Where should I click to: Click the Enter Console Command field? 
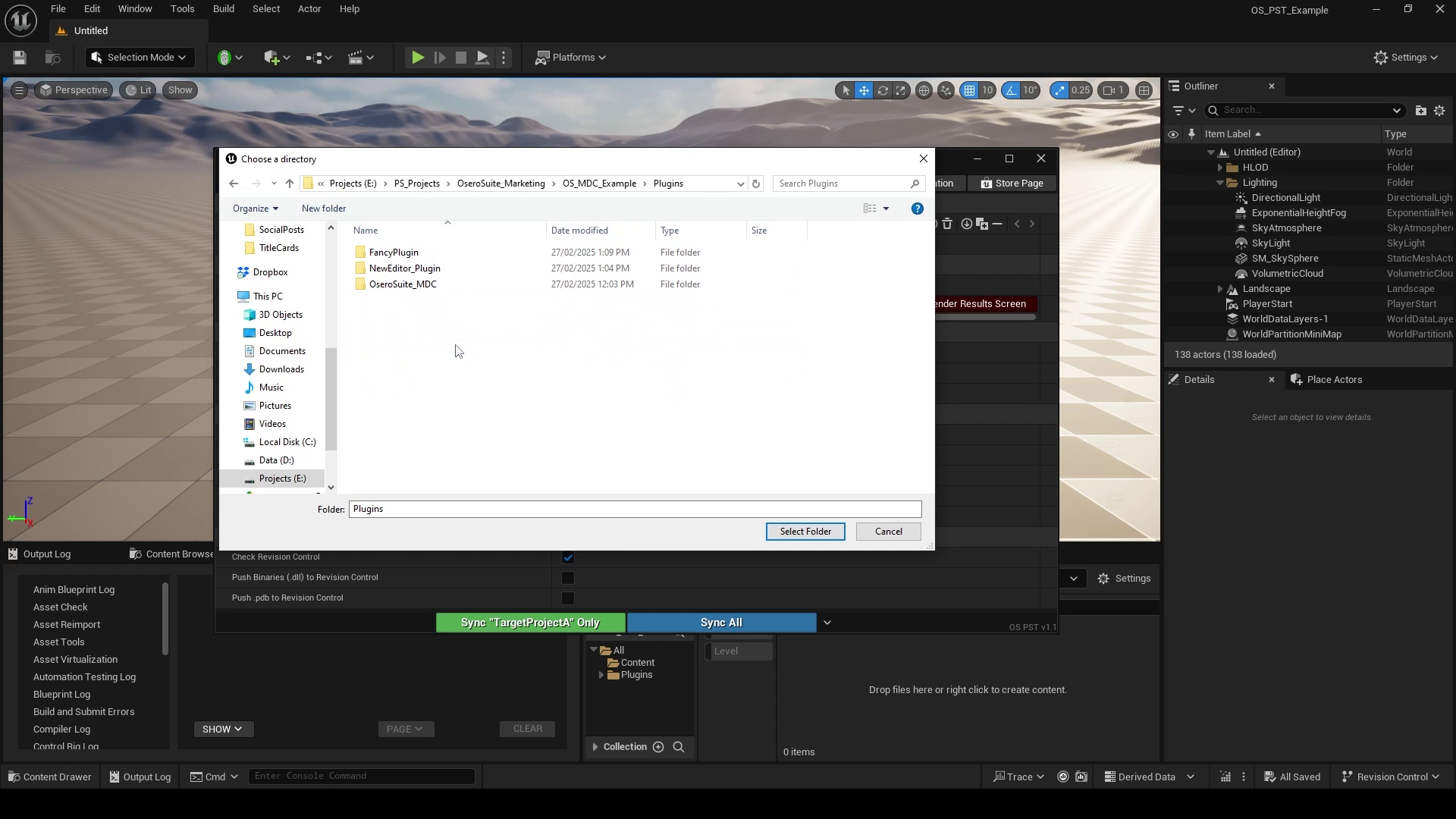pyautogui.click(x=361, y=776)
